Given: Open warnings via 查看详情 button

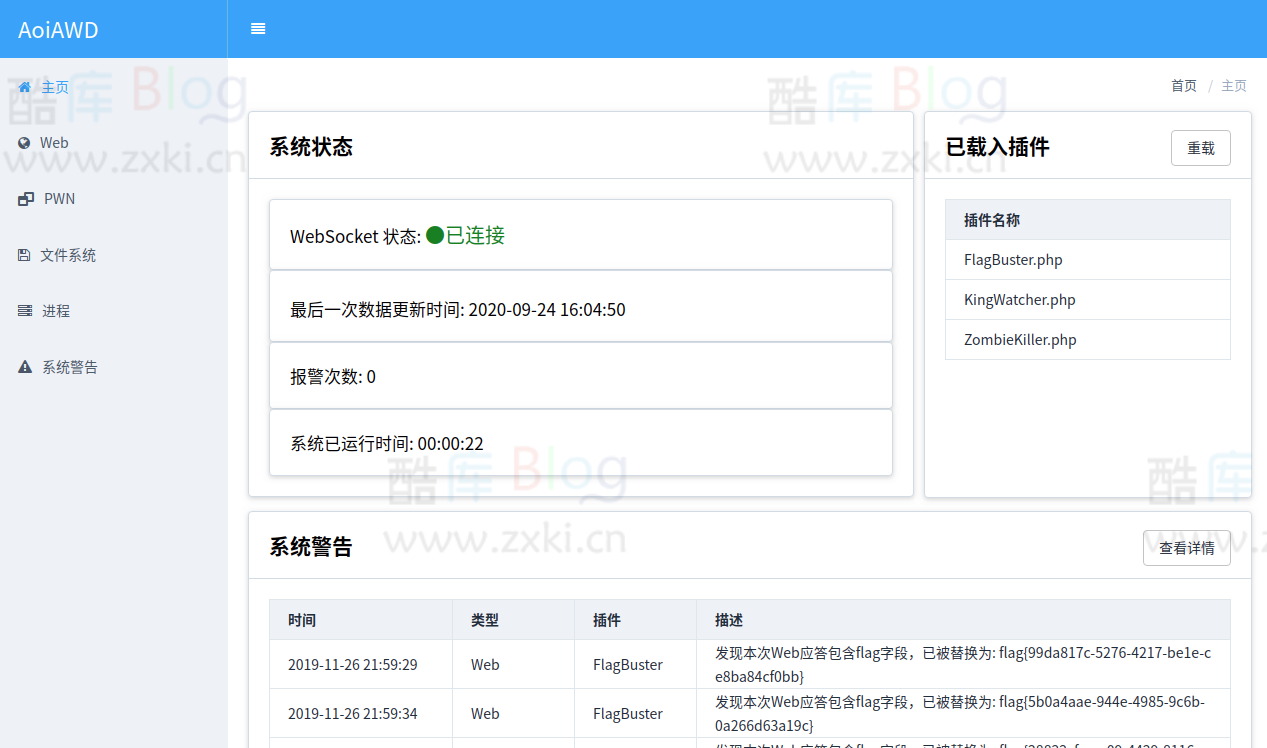Looking at the screenshot, I should pos(1186,547).
